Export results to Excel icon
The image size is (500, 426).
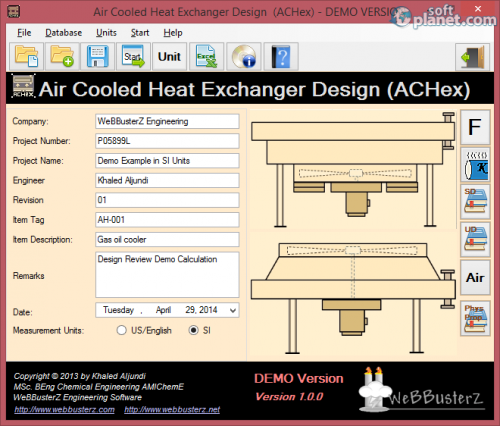pyautogui.click(x=206, y=56)
